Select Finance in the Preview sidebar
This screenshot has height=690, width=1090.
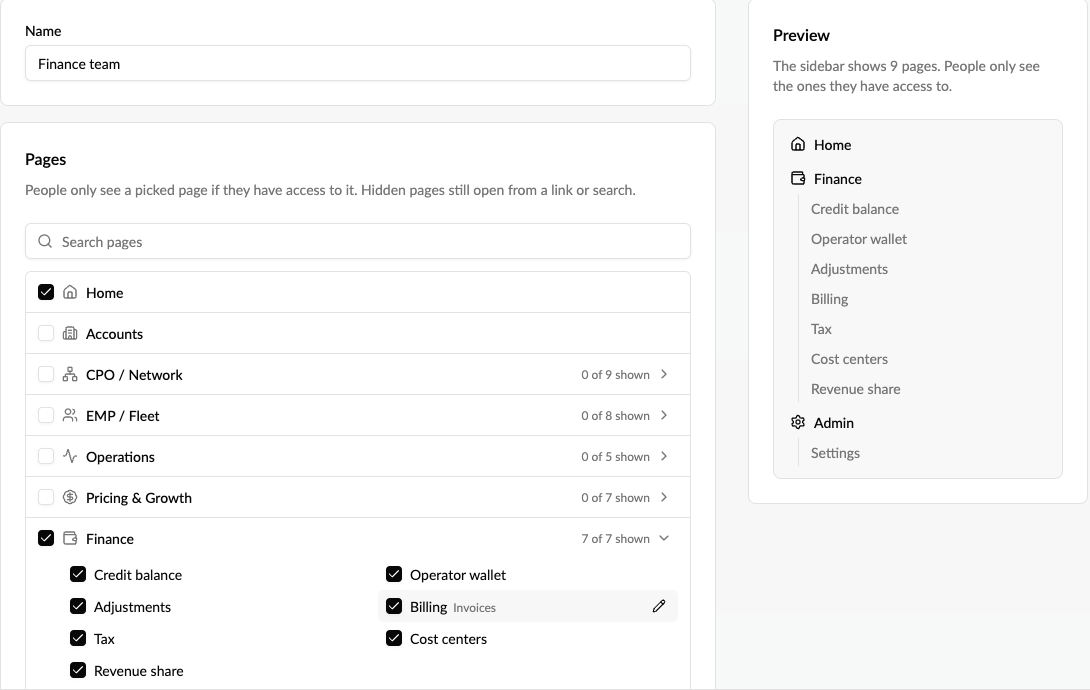[838, 179]
